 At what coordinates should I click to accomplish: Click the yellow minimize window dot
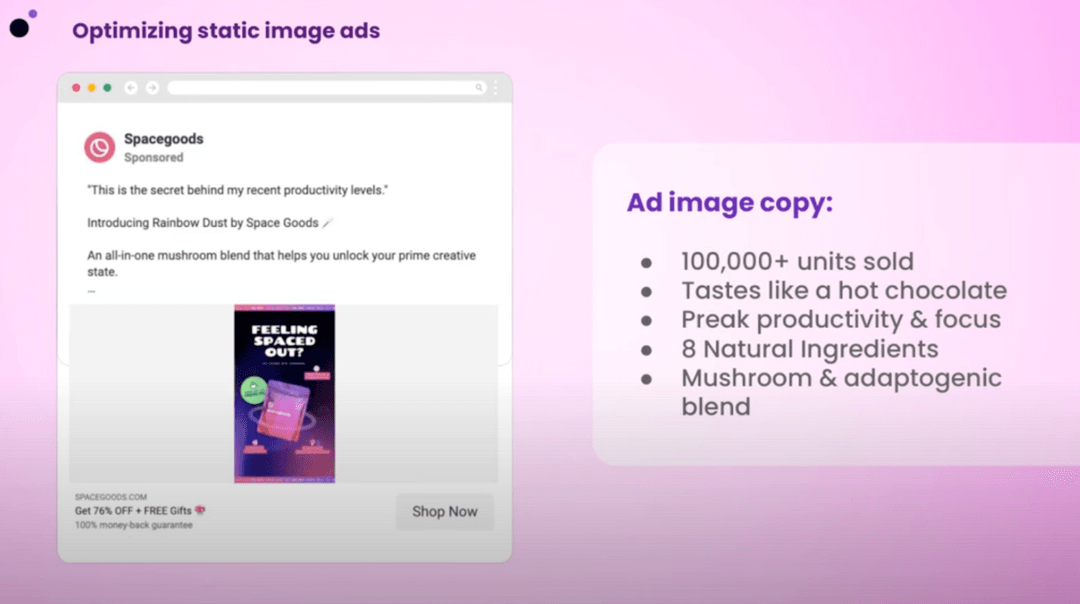point(92,88)
